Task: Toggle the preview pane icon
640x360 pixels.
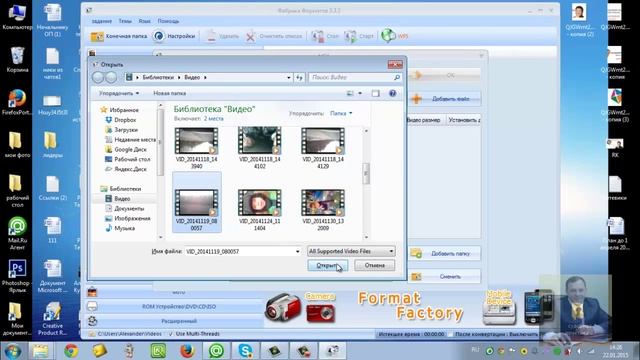Action: click(376, 93)
